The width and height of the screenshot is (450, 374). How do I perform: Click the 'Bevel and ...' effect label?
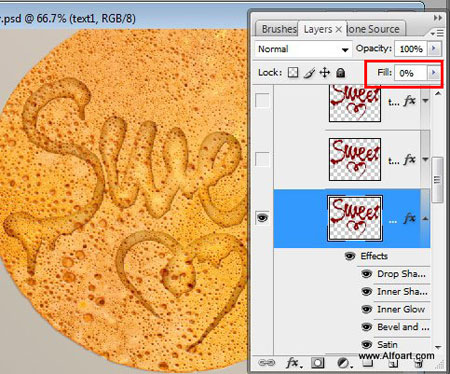(403, 327)
